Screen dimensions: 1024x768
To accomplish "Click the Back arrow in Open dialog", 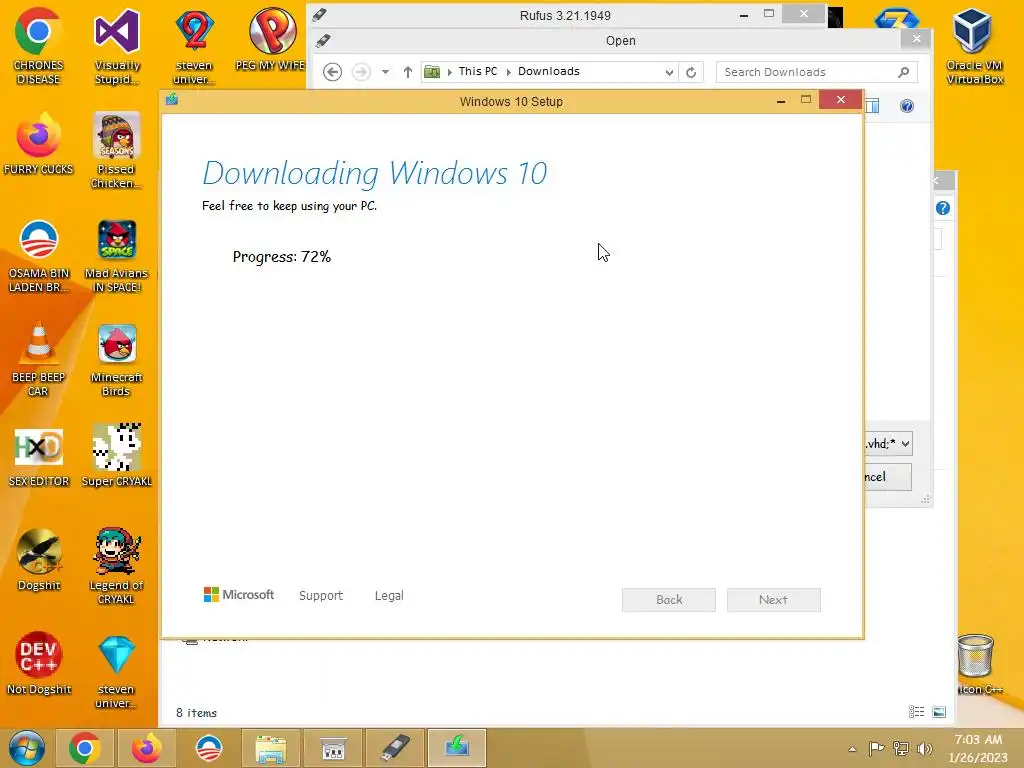I will (x=332, y=72).
